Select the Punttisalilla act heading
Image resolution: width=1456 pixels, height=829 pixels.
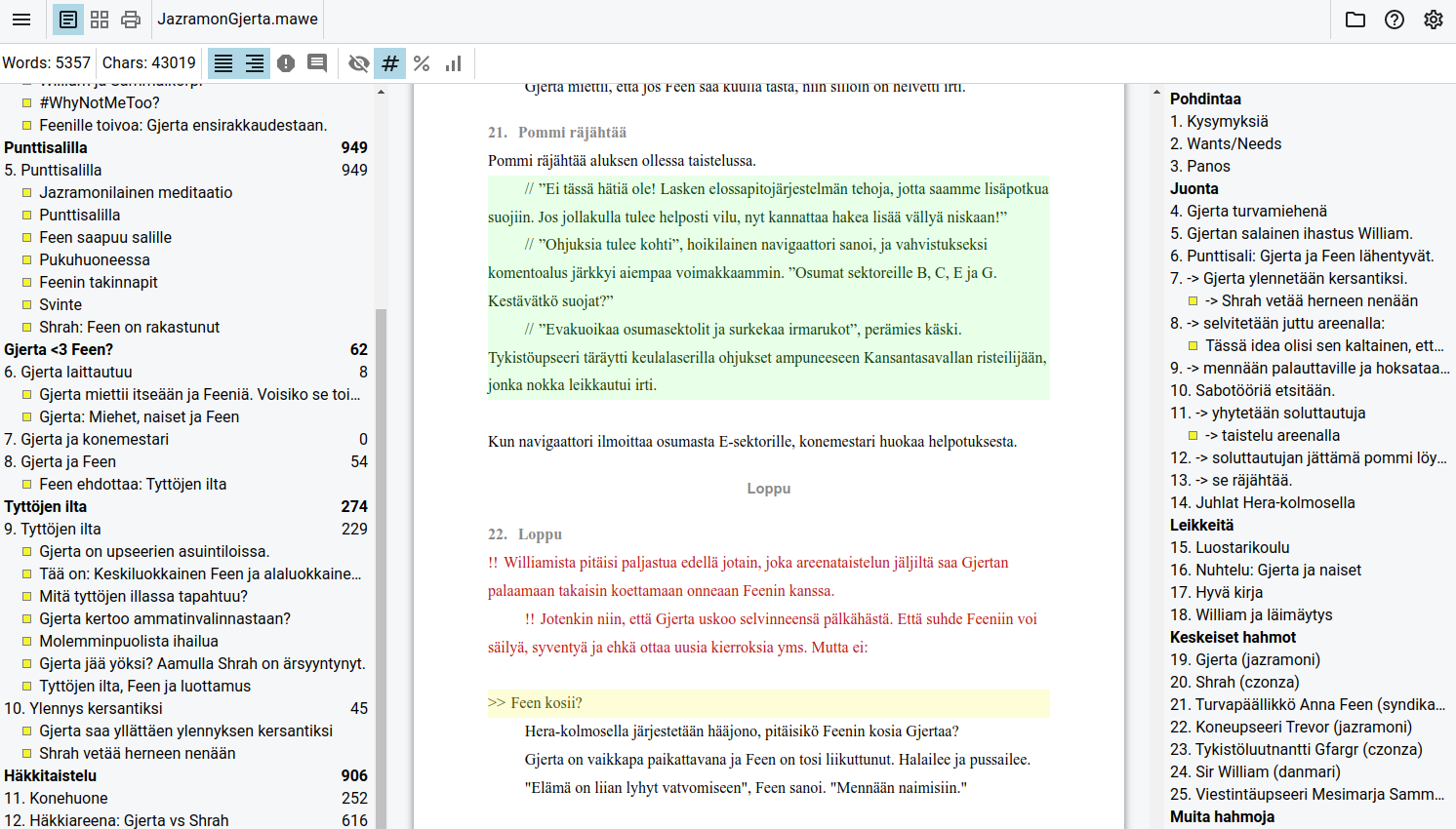coord(185,147)
